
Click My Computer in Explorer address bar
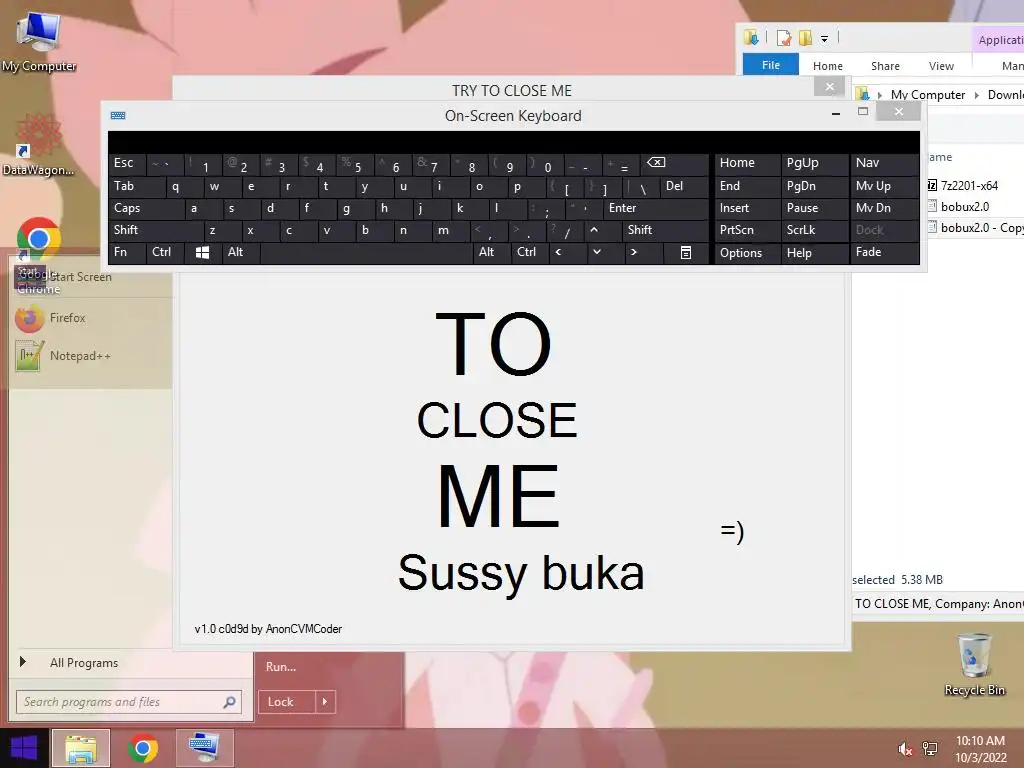tap(927, 95)
